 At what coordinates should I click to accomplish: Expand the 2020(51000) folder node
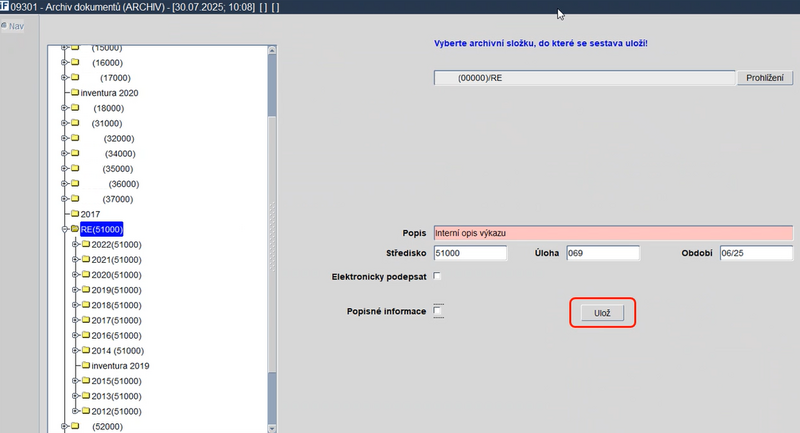[x=76, y=274]
